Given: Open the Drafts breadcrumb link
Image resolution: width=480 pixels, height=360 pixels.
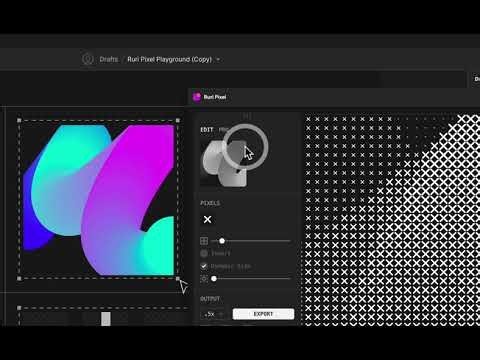Looking at the screenshot, I should pyautogui.click(x=109, y=59).
